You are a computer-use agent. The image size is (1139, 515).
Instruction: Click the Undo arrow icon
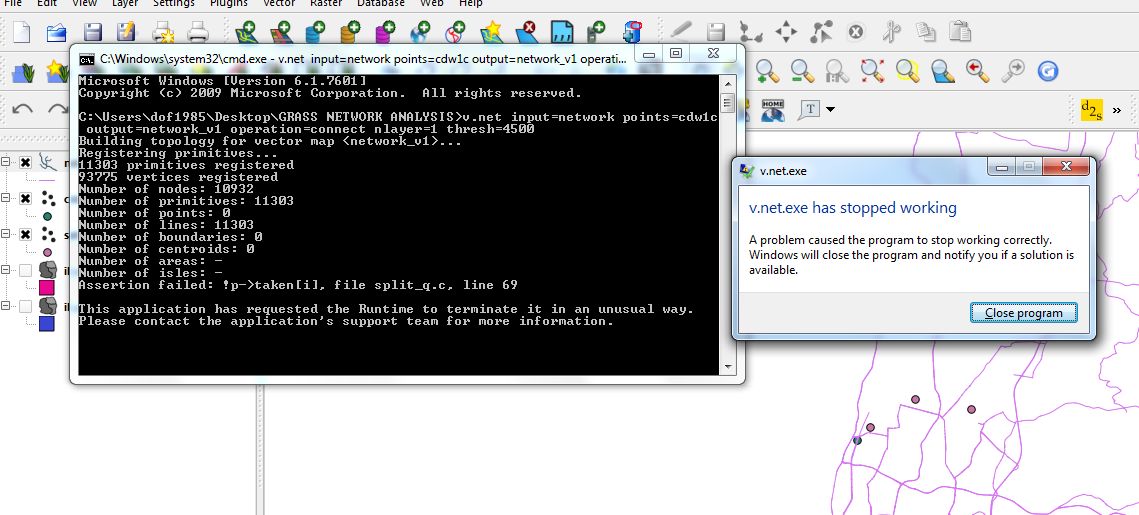[23, 110]
